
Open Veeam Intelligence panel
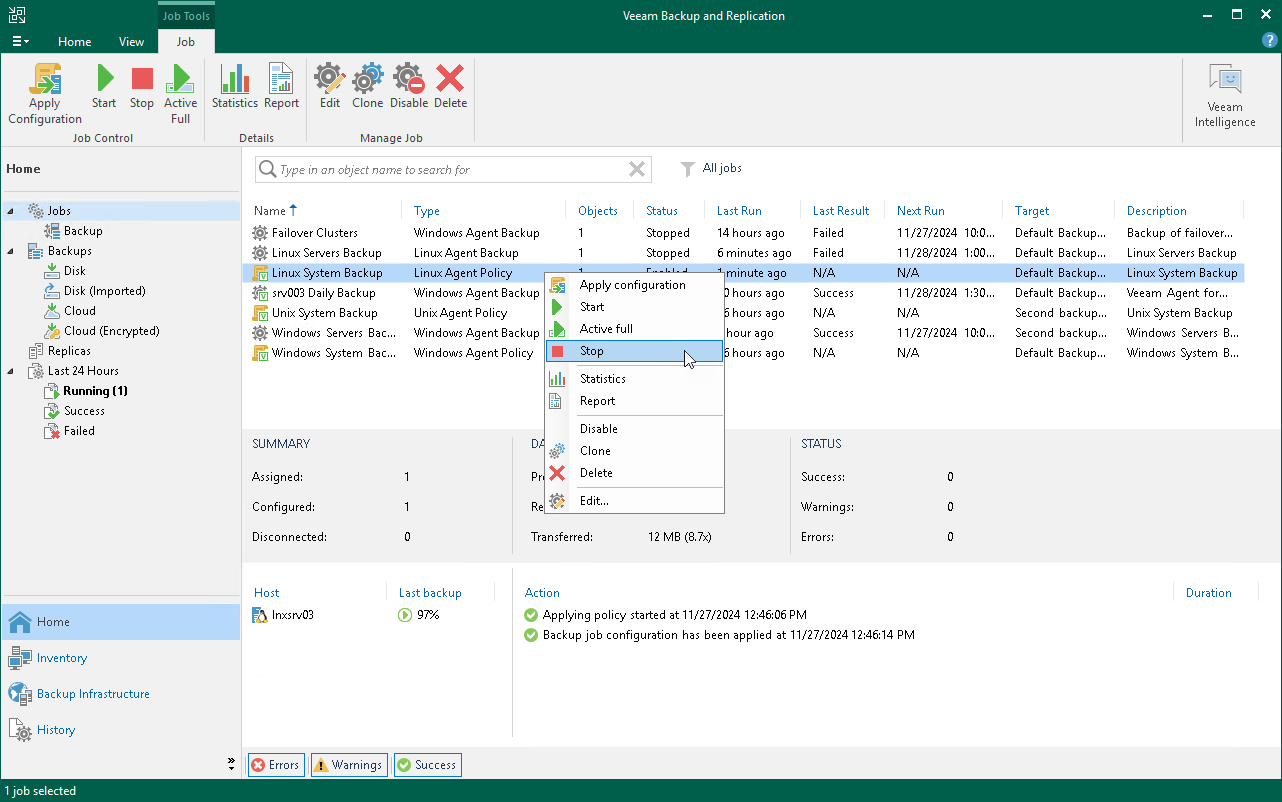click(x=1224, y=96)
